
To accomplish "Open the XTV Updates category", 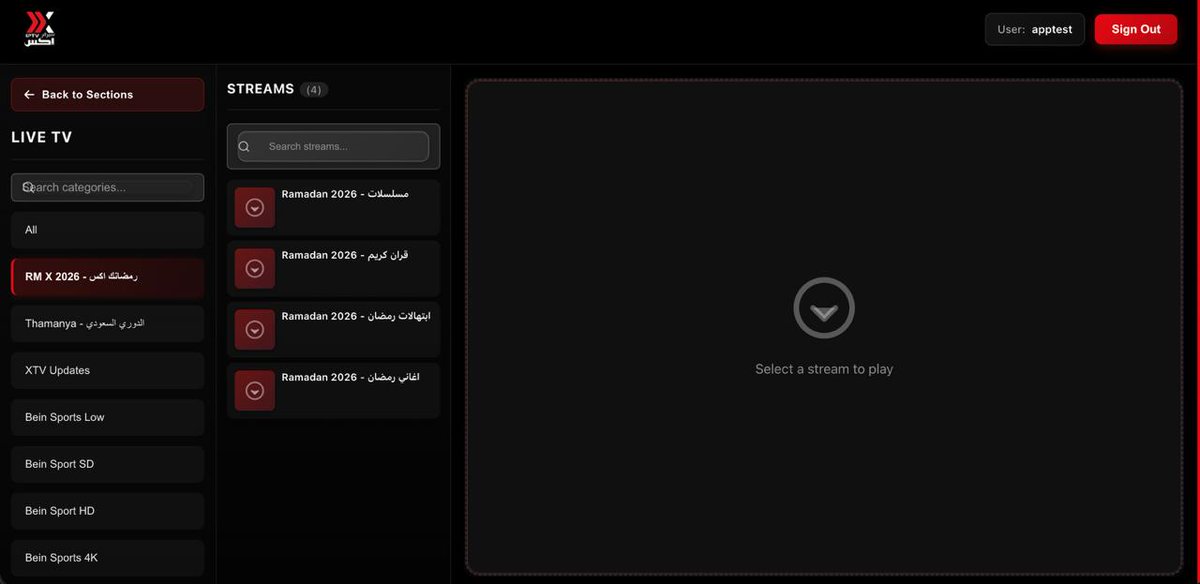I will point(108,371).
